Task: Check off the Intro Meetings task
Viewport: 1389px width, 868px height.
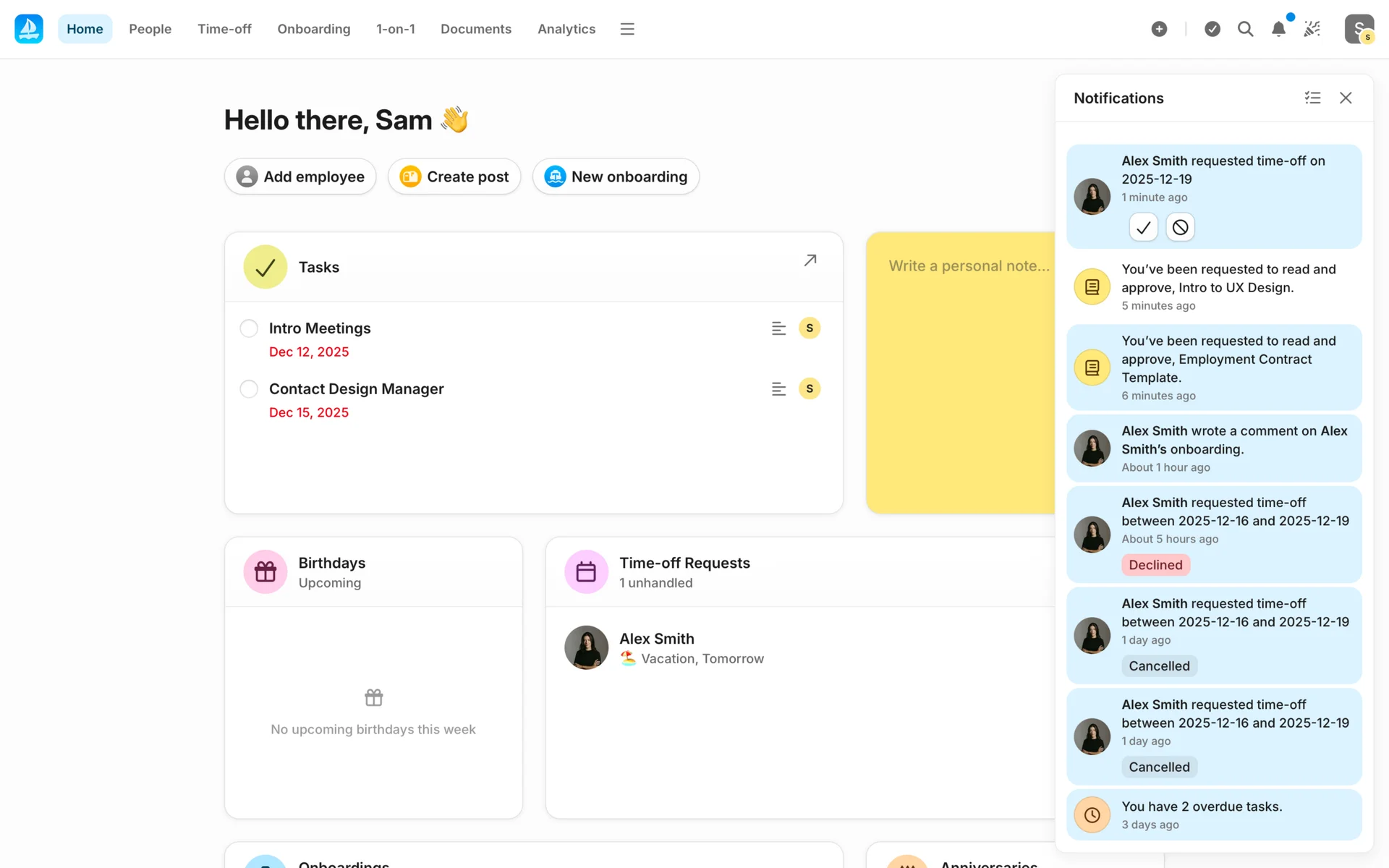Action: 249,328
